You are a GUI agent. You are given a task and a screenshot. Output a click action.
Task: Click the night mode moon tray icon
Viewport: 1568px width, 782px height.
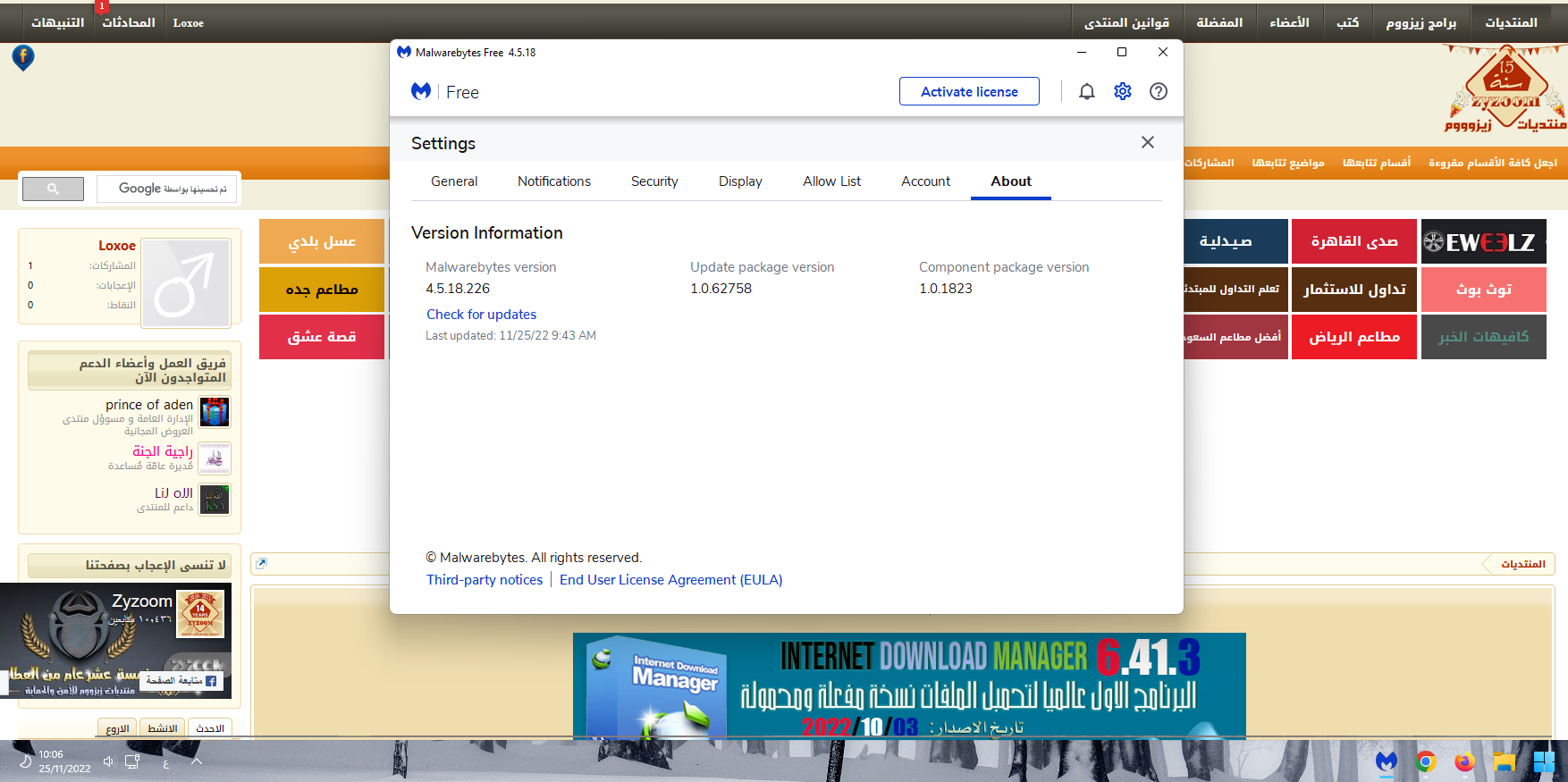click(x=25, y=761)
